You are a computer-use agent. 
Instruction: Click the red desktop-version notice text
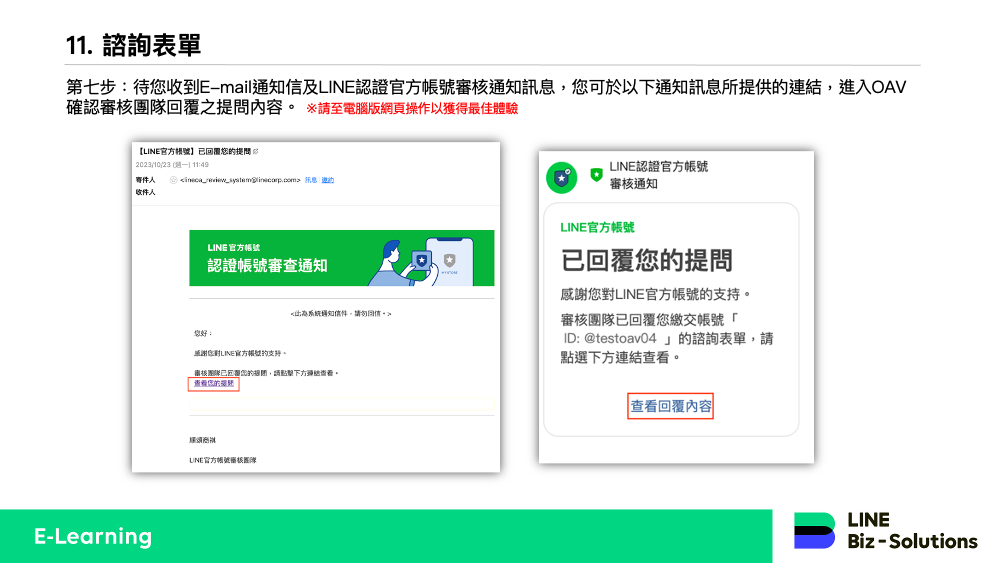point(411,108)
